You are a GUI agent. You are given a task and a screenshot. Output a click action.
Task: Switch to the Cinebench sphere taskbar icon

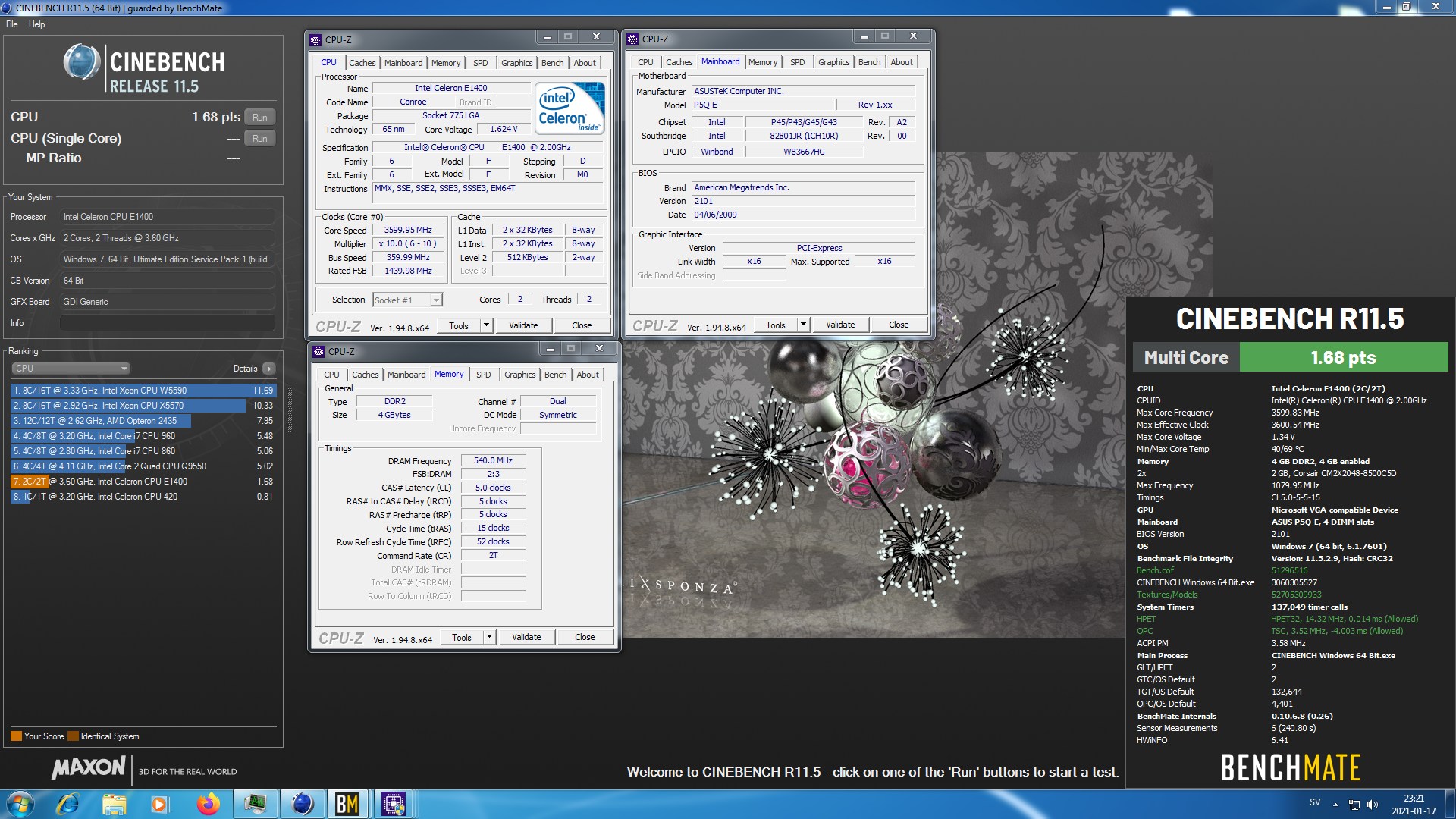coord(302,804)
